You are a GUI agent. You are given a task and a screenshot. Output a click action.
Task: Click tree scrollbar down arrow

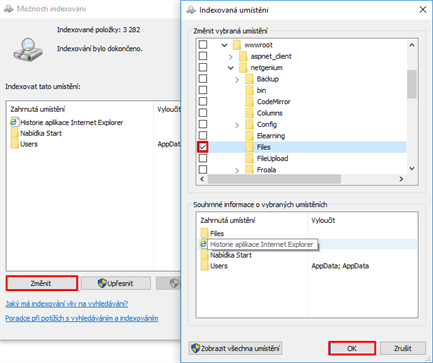[x=412, y=168]
